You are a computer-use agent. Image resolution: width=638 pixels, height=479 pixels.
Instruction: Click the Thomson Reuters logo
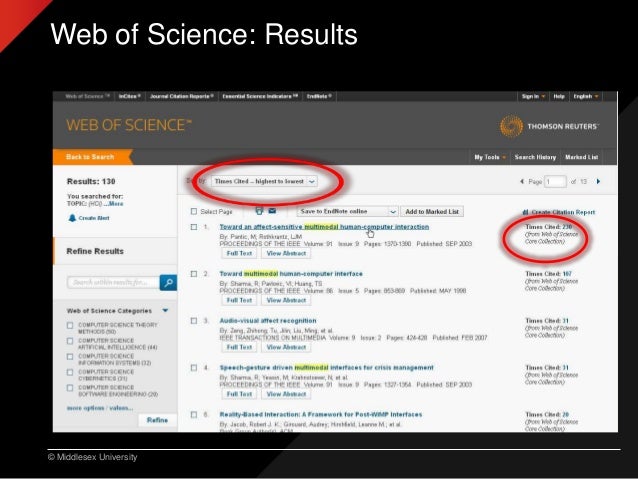[549, 127]
